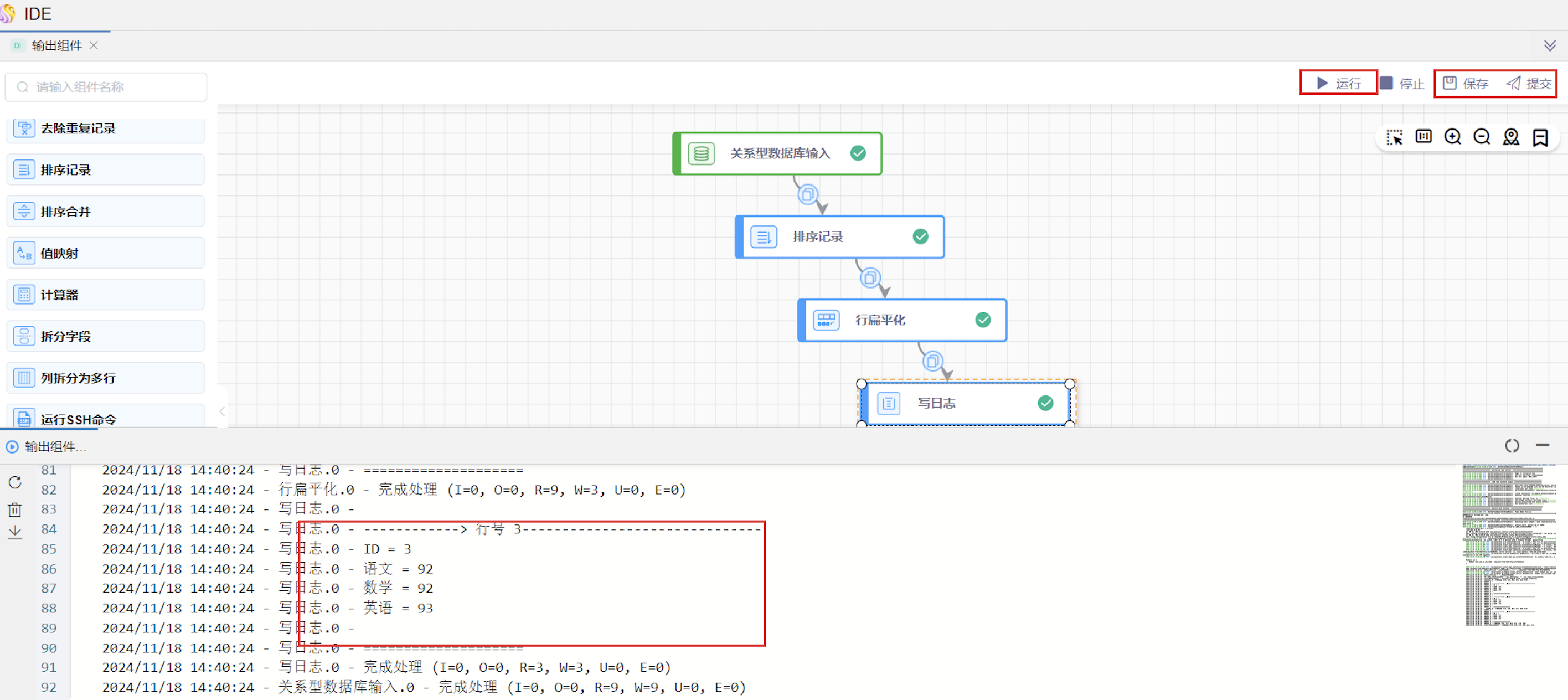Click the box-select cursor tool icon
The image size is (1568, 700).
[x=1394, y=137]
